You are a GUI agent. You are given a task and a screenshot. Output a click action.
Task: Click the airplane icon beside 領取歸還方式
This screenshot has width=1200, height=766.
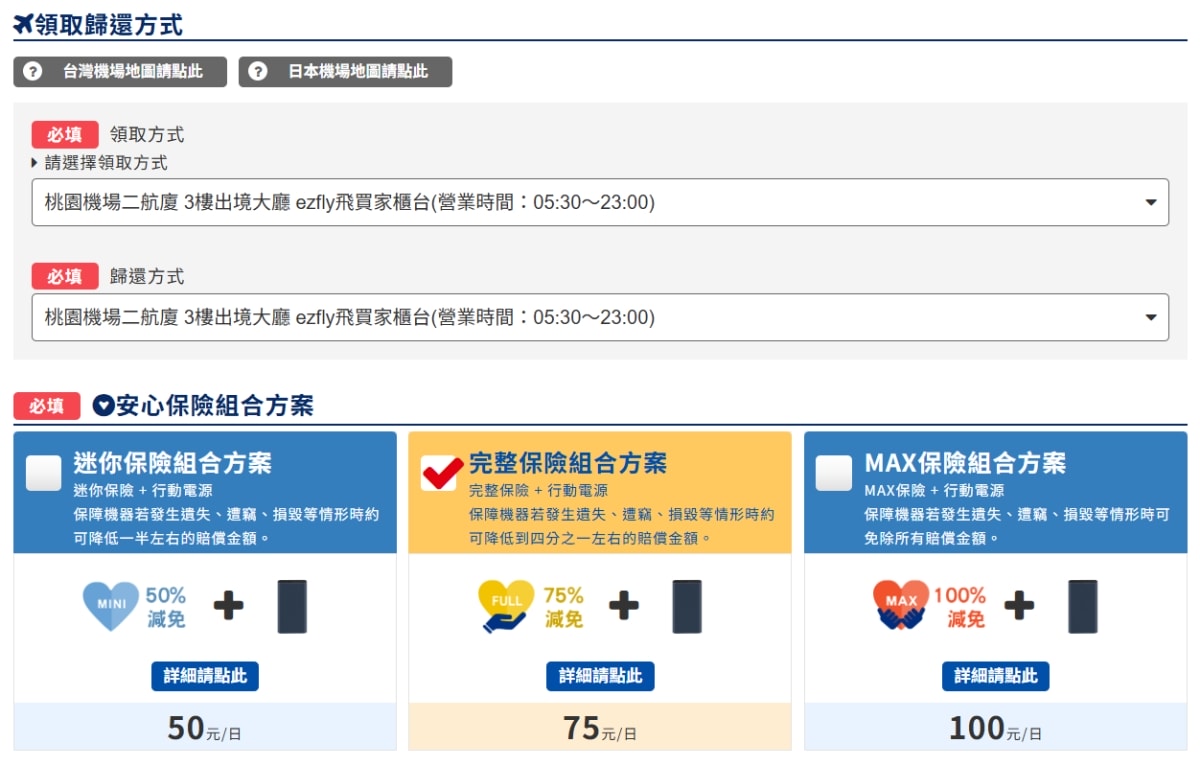23,24
